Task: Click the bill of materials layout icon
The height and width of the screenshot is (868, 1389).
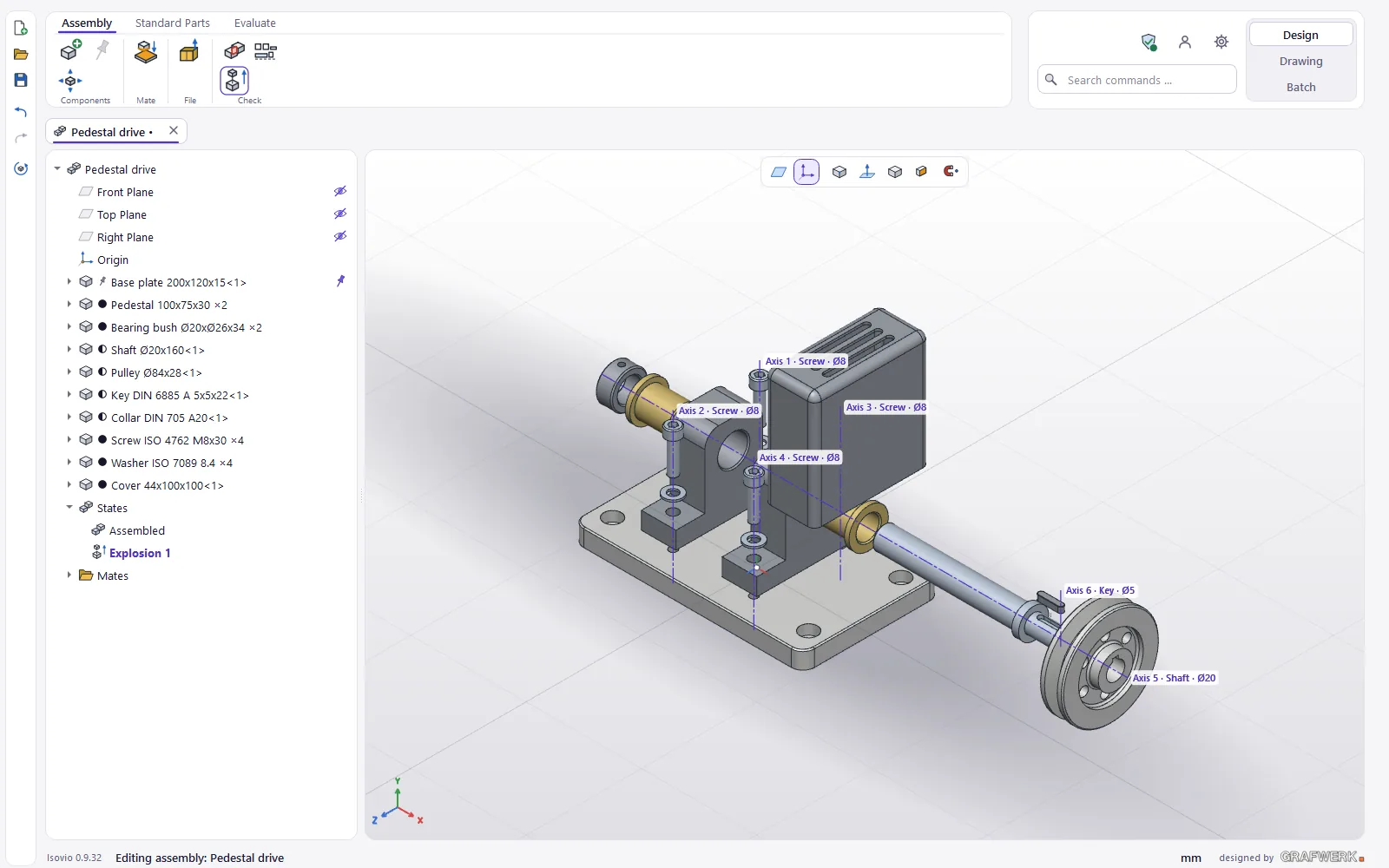Action: click(x=266, y=51)
